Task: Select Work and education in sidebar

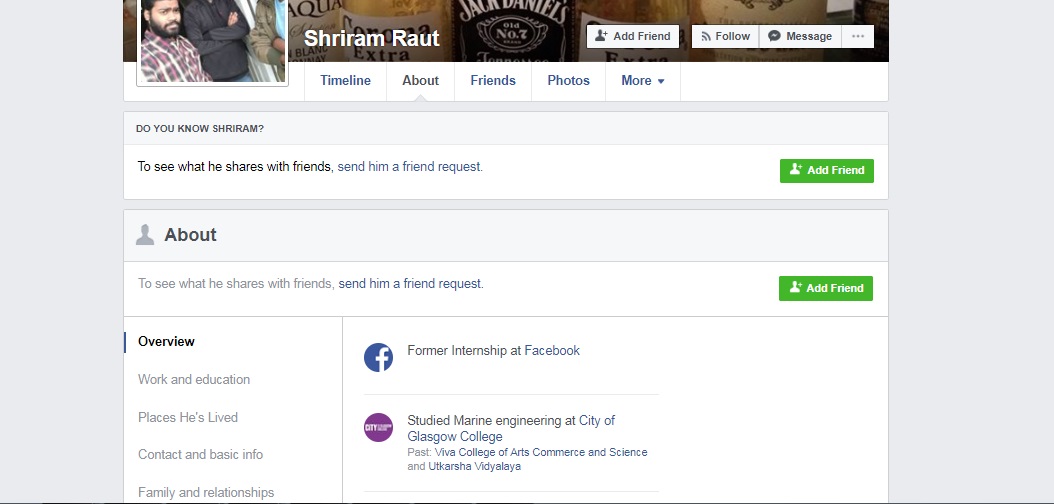Action: (194, 380)
